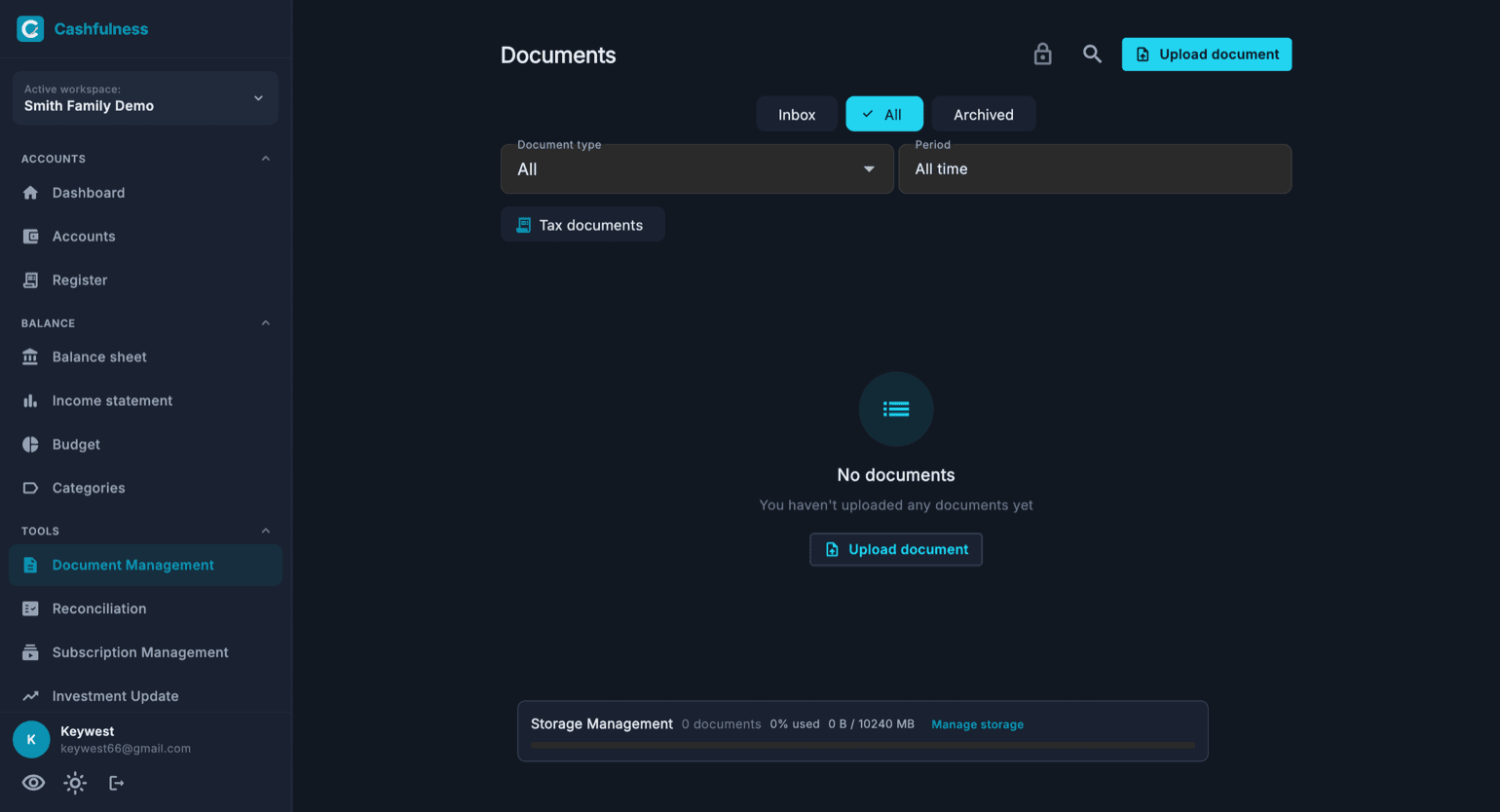
Task: Collapse the TOOLS section chevron
Action: point(266,531)
